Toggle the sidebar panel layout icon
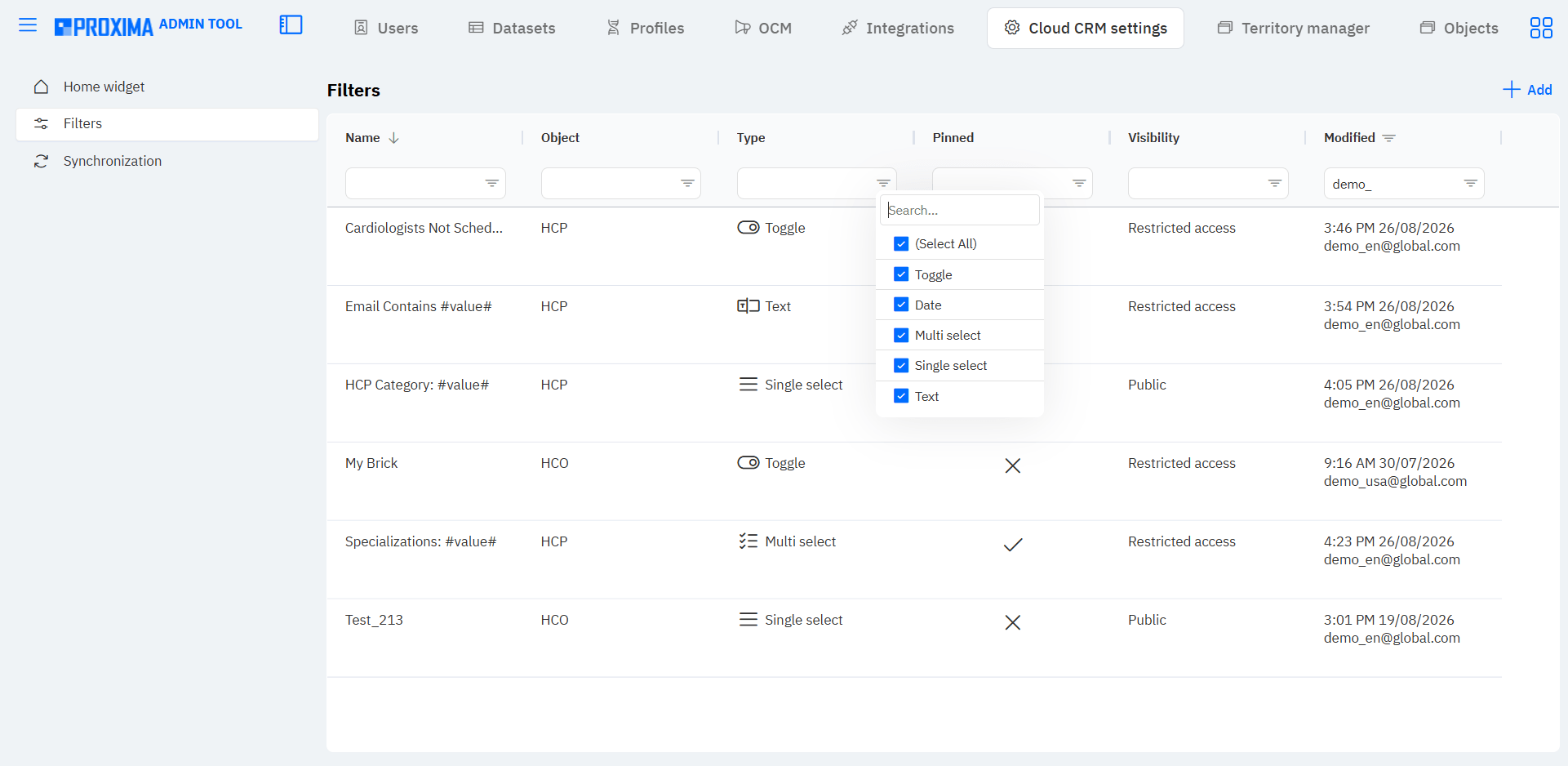1568x766 pixels. tap(291, 25)
